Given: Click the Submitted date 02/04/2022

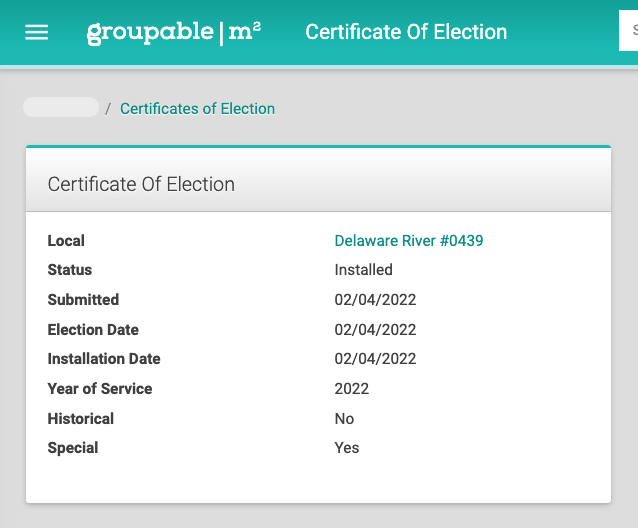Looking at the screenshot, I should coord(375,300).
